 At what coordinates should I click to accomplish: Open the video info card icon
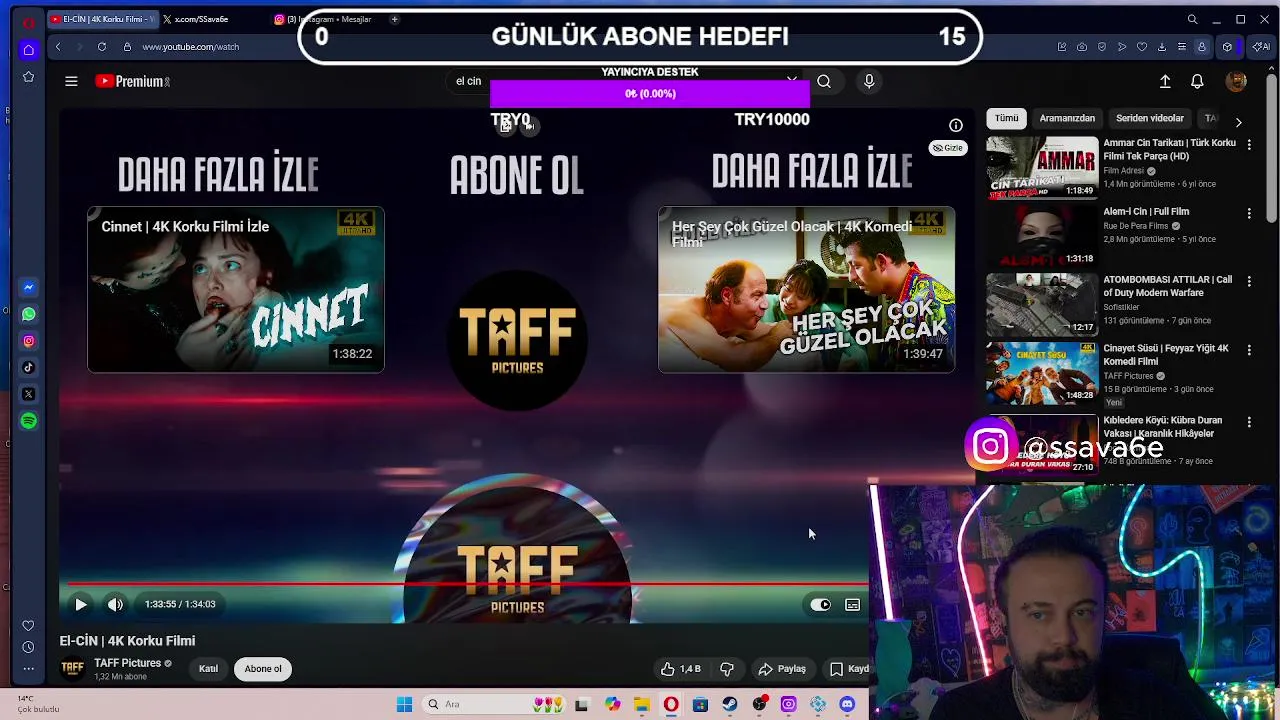pos(956,125)
